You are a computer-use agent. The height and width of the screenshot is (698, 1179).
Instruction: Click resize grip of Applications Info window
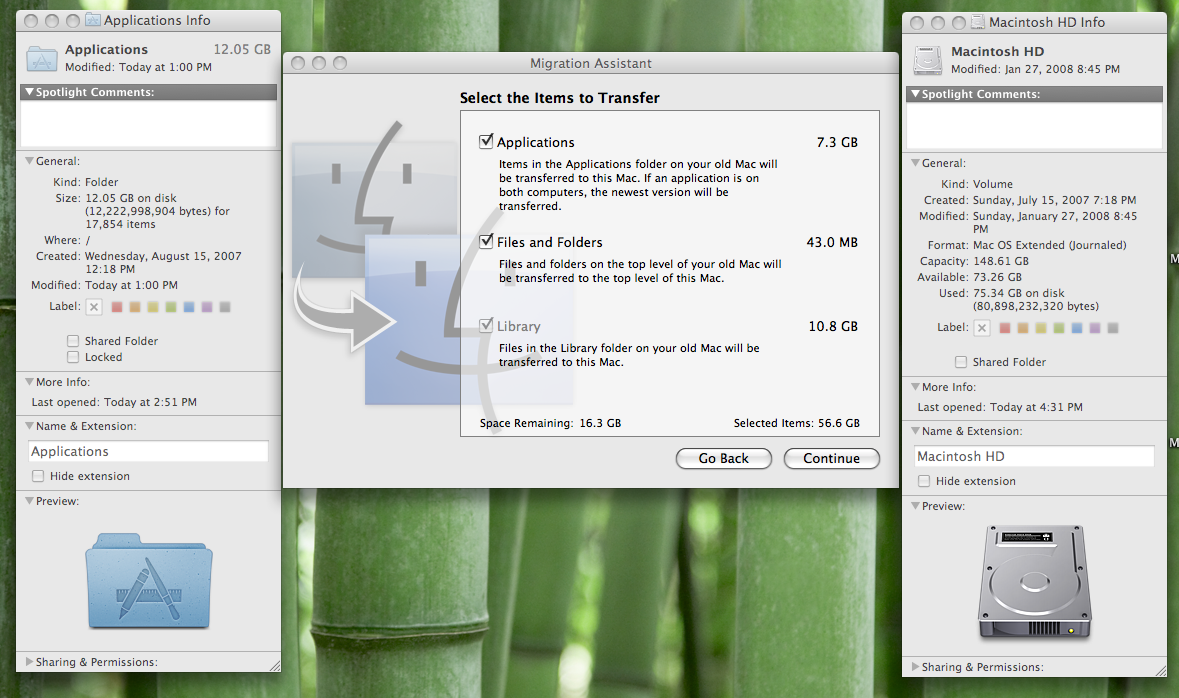274,666
